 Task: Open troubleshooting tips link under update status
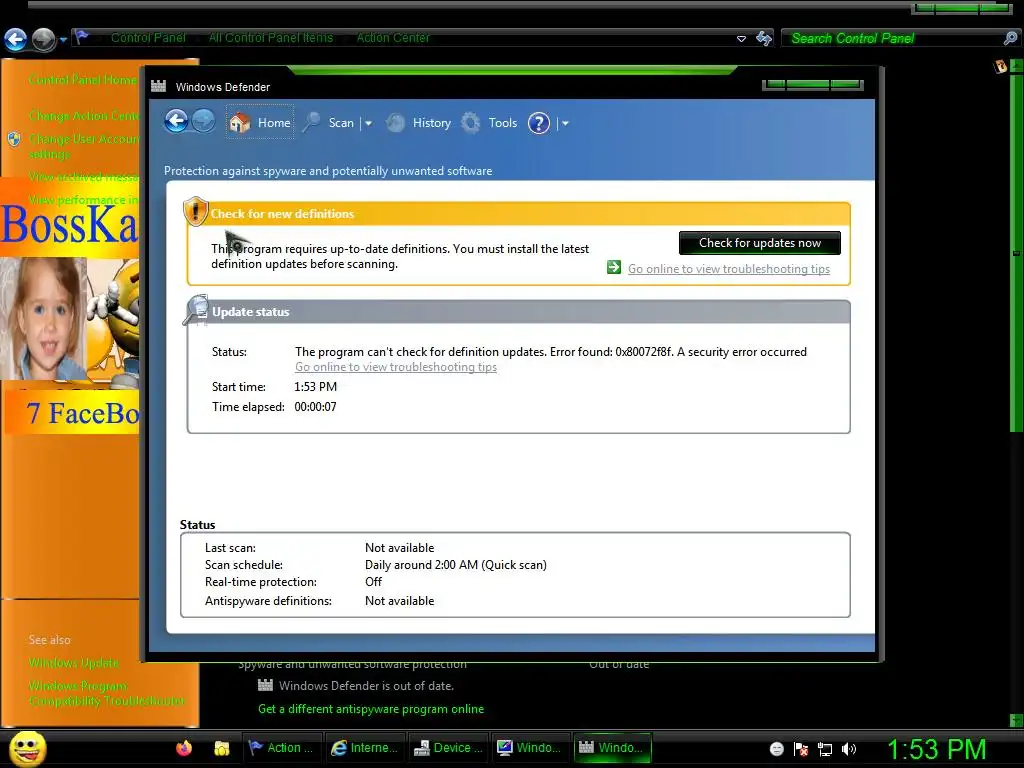click(x=396, y=367)
